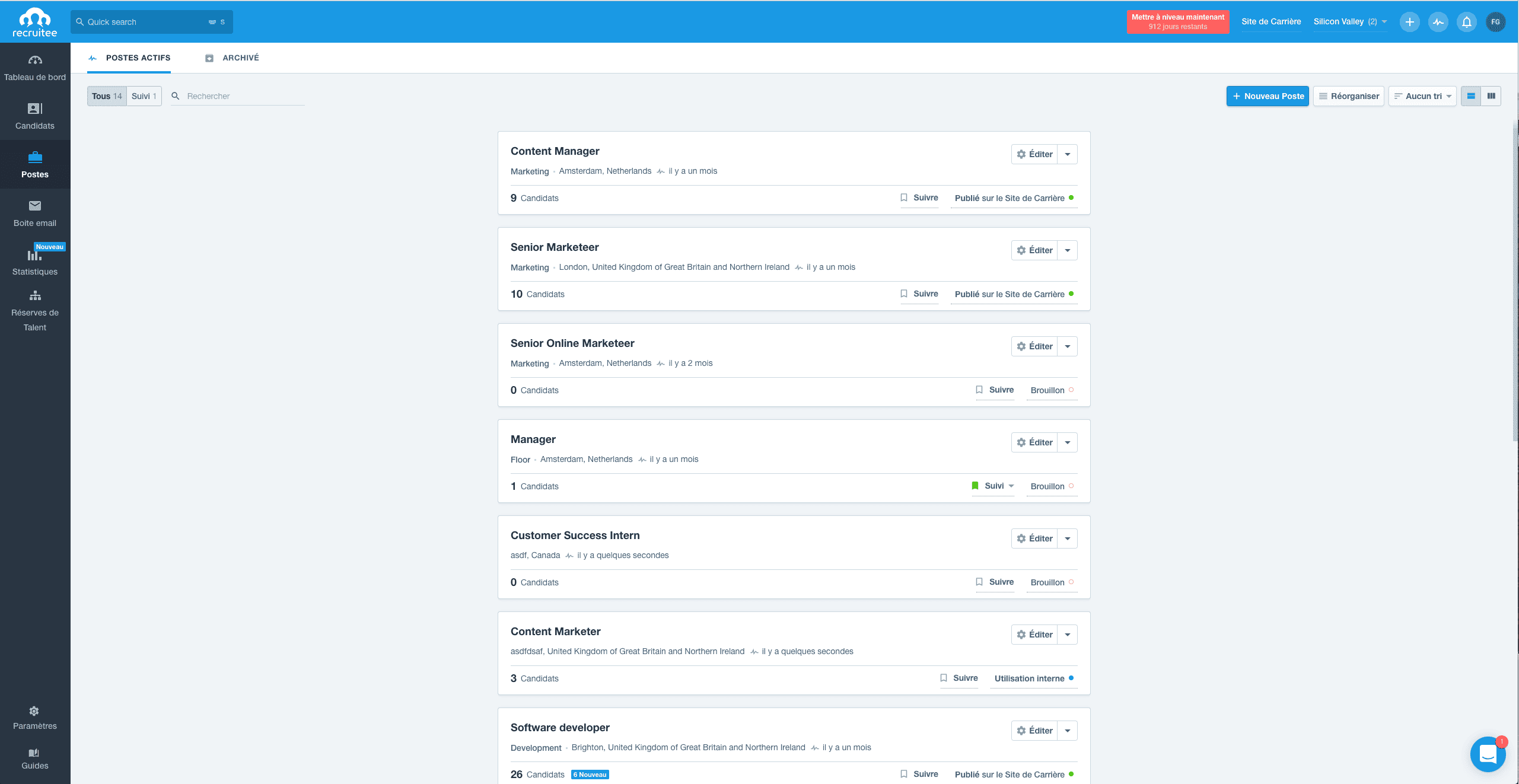
Task: Select the Suivi 1 filter tab
Action: pyautogui.click(x=144, y=95)
